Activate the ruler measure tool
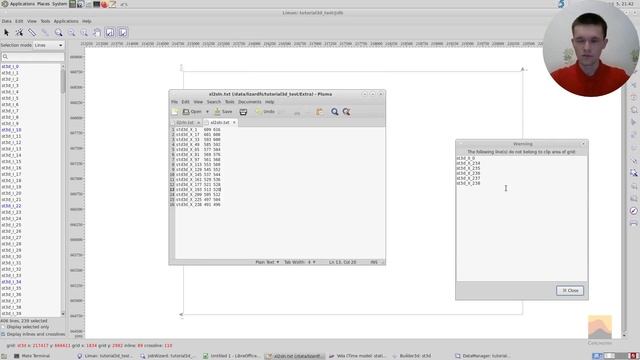Image resolution: width=640 pixels, height=360 pixels. tap(32, 33)
